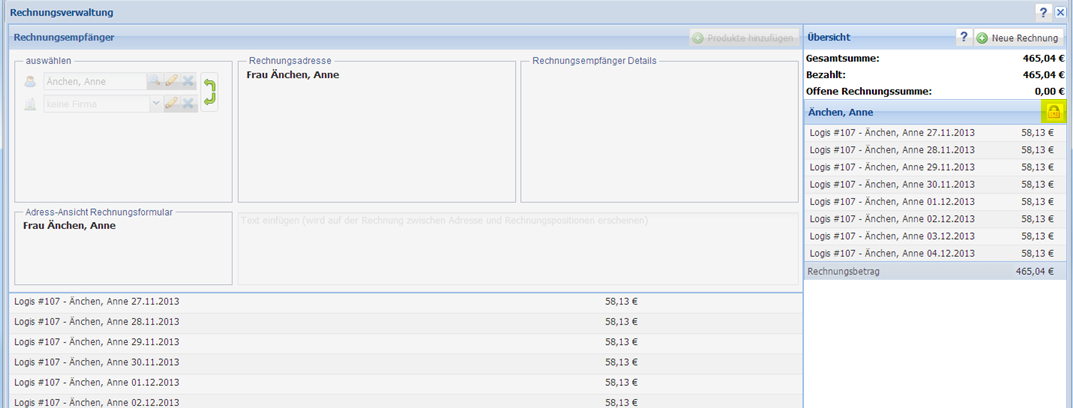
Task: Click the Produkte hinzufügen button
Action: [743, 38]
